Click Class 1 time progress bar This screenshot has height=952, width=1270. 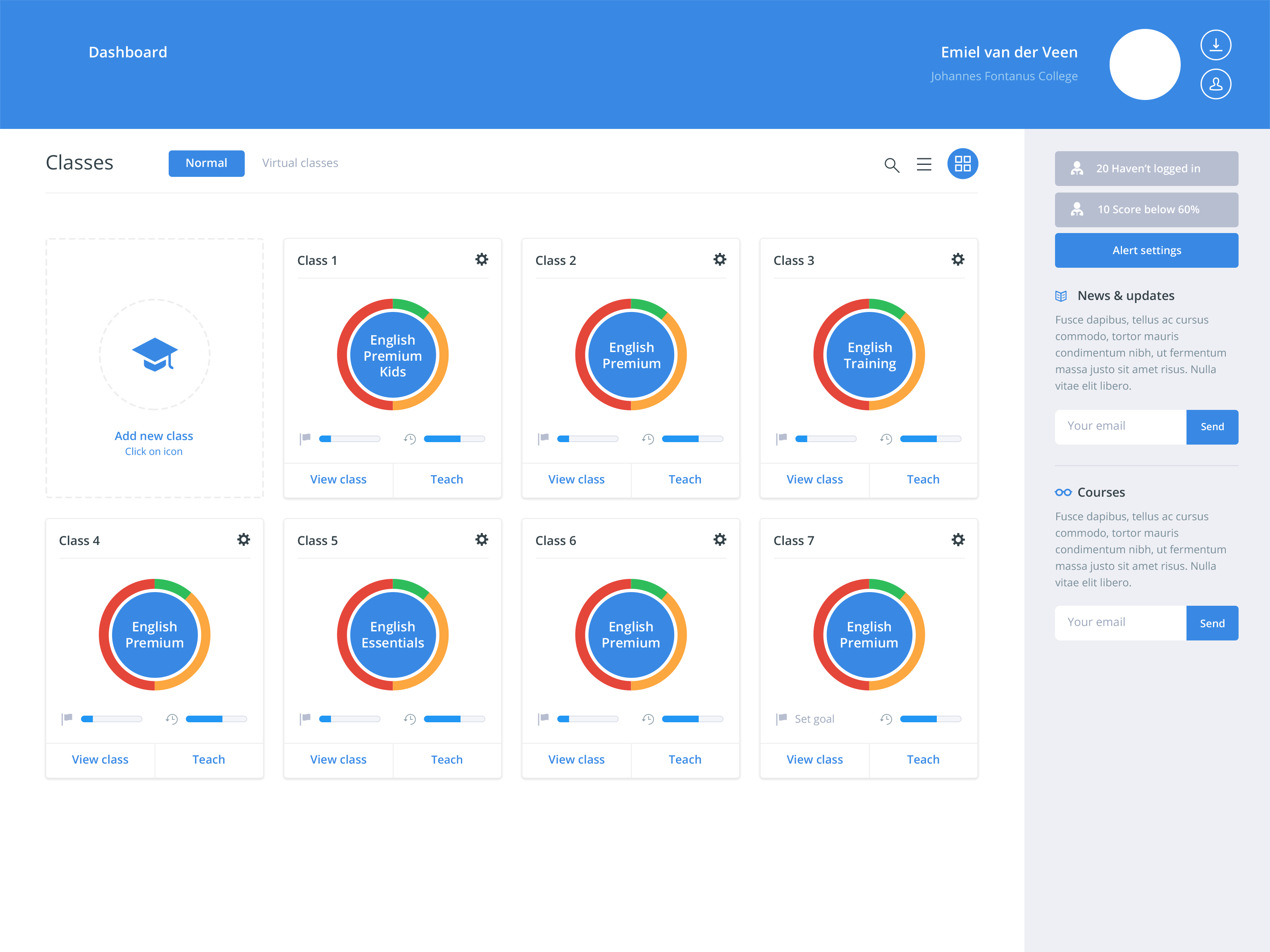click(454, 439)
